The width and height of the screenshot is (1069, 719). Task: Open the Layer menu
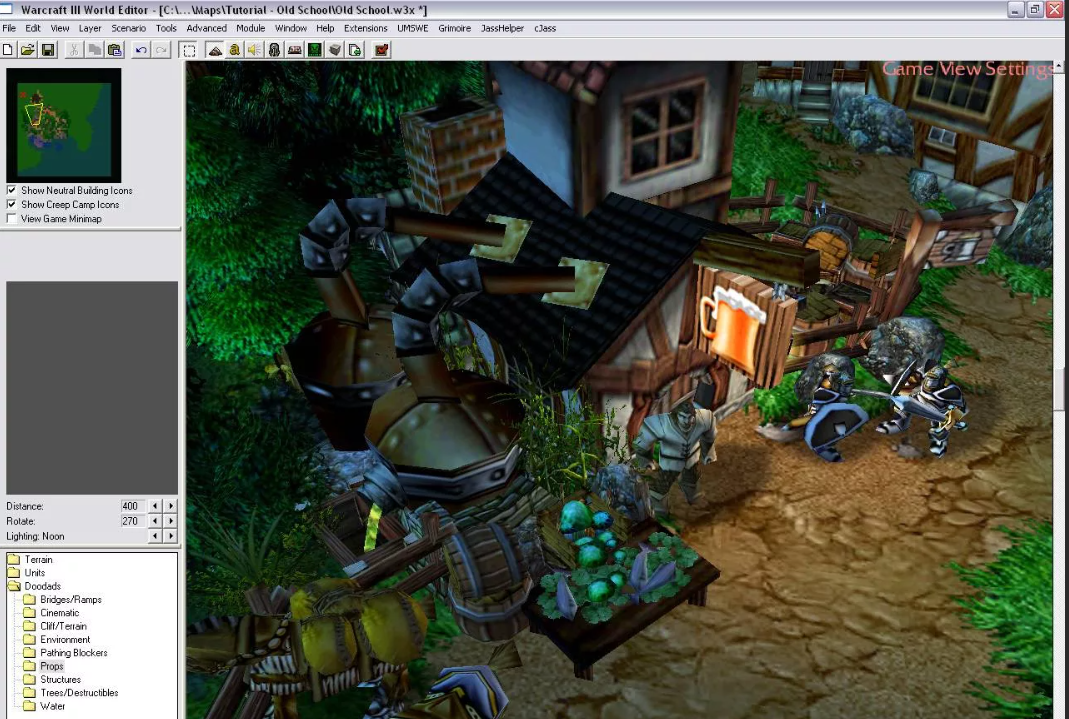90,28
